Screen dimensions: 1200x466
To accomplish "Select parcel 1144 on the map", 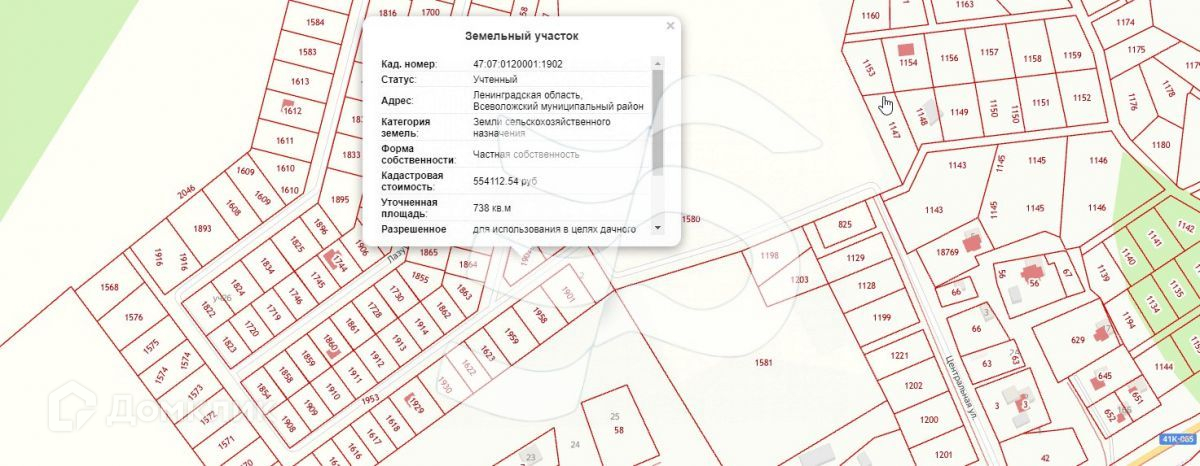I will click(1163, 367).
